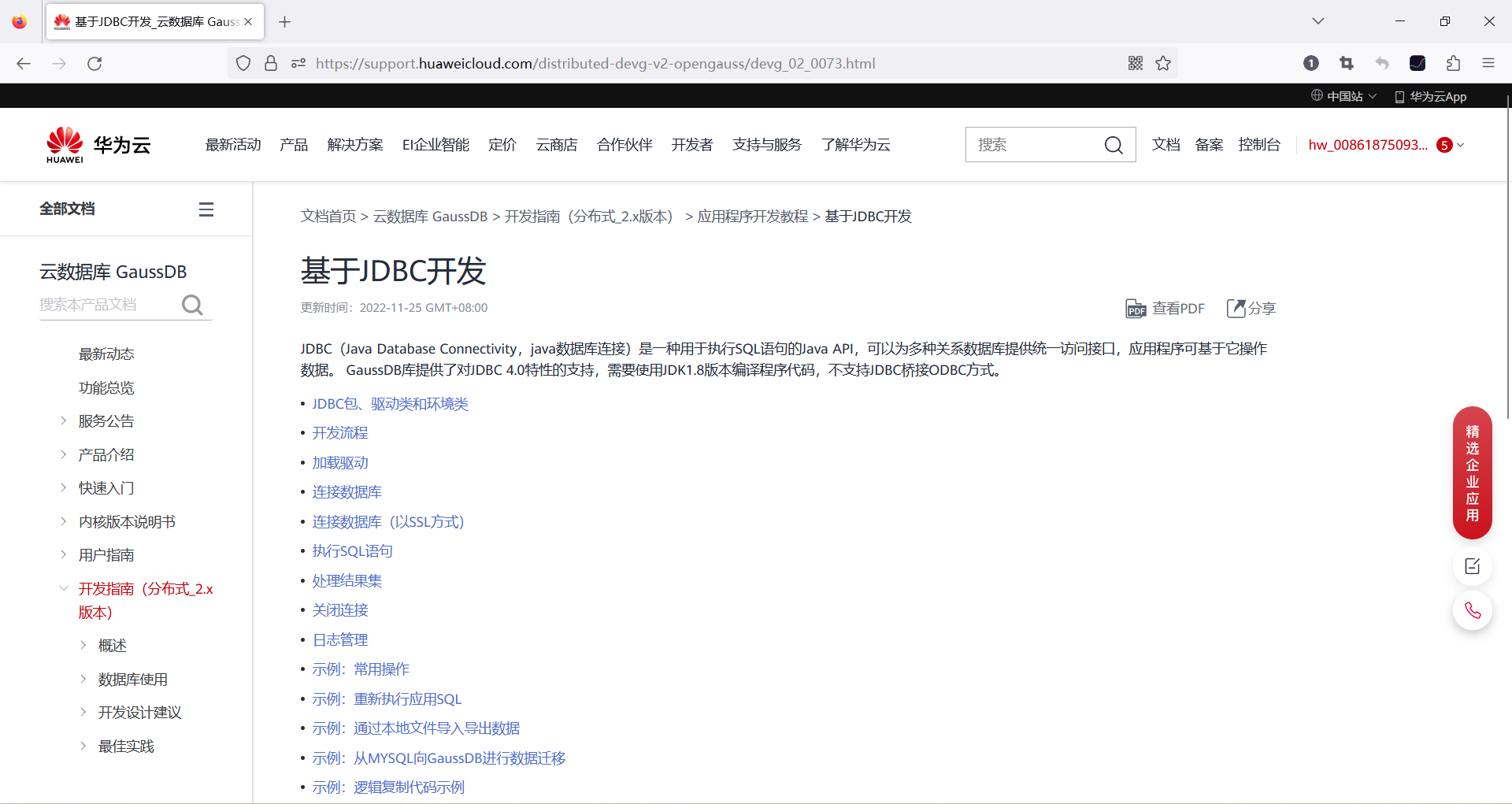The width and height of the screenshot is (1512, 804).
Task: Open the search icon in the site header
Action: click(x=1113, y=144)
